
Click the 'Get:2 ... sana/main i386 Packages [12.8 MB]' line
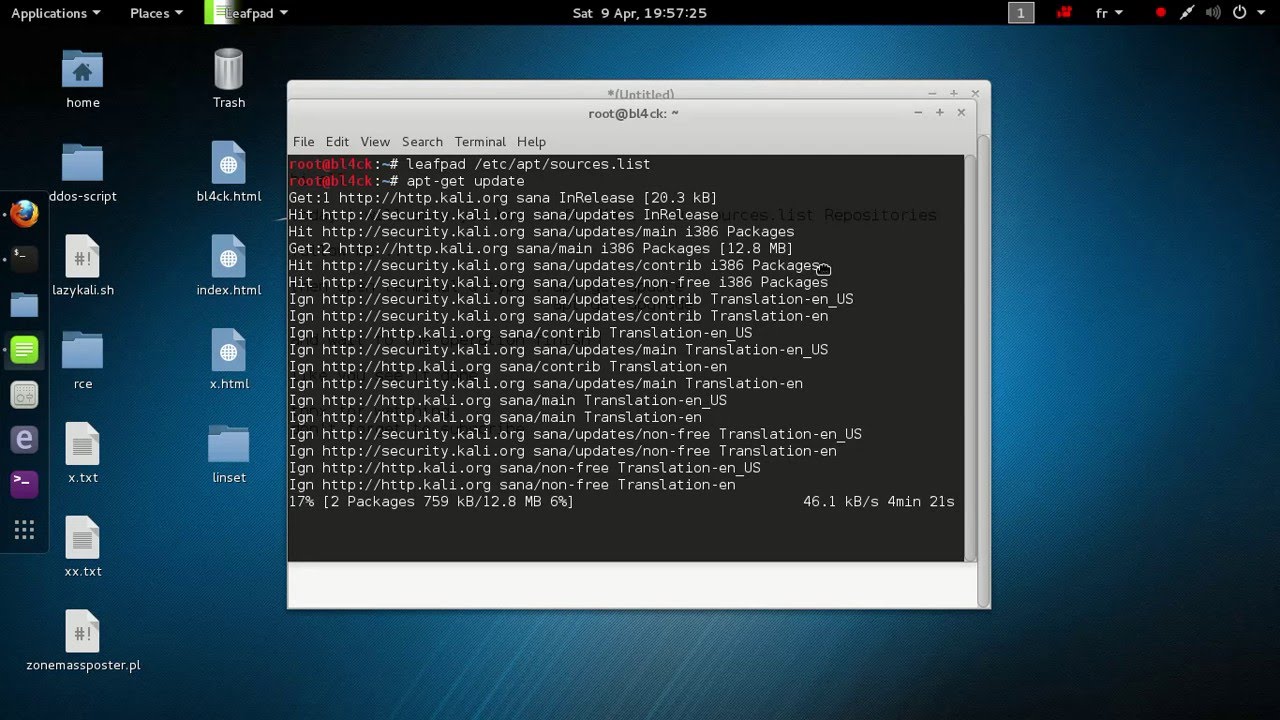point(541,249)
